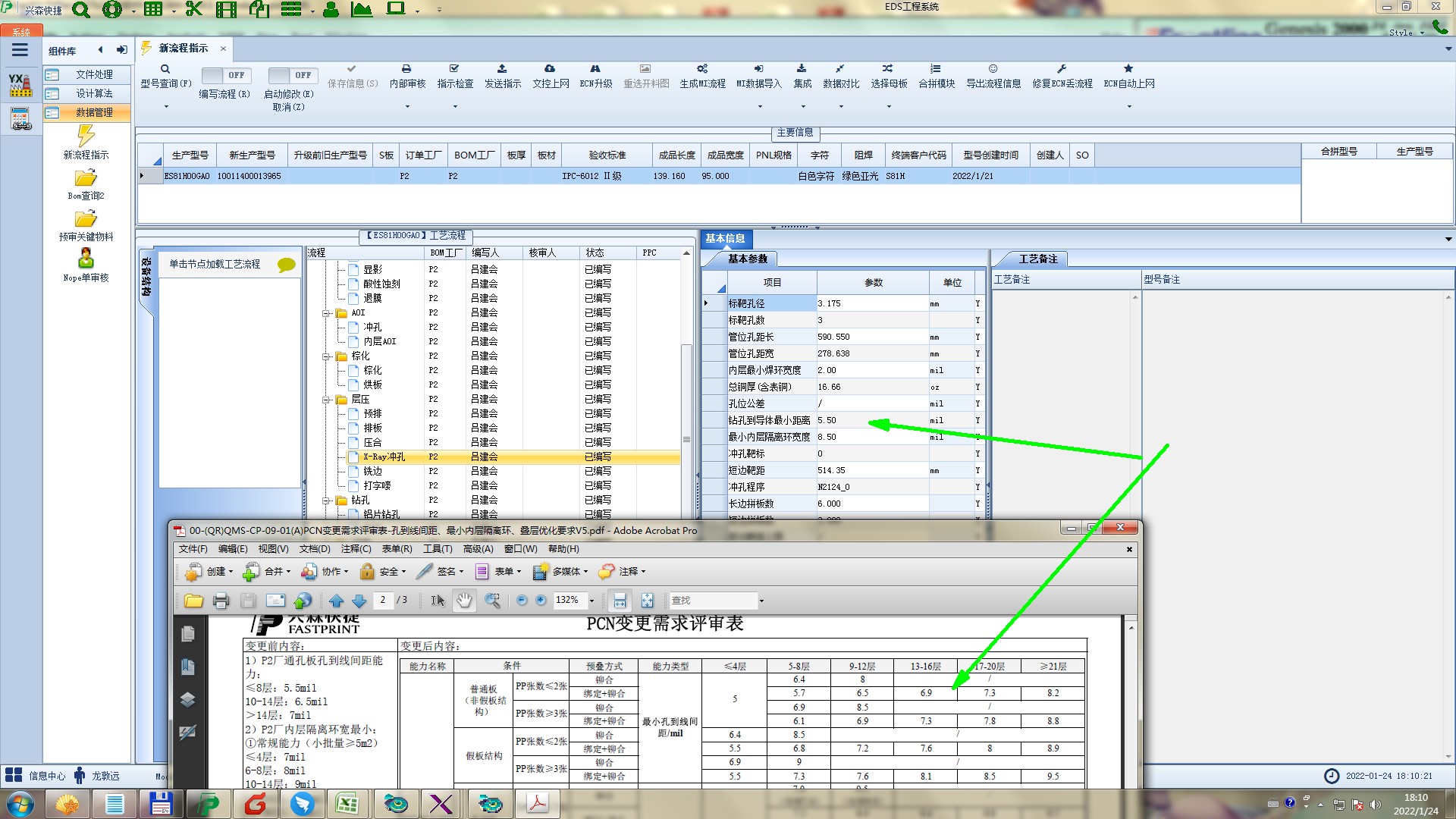Select 数据管理 in the left panel
This screenshot has height=819, width=1456.
(x=94, y=112)
